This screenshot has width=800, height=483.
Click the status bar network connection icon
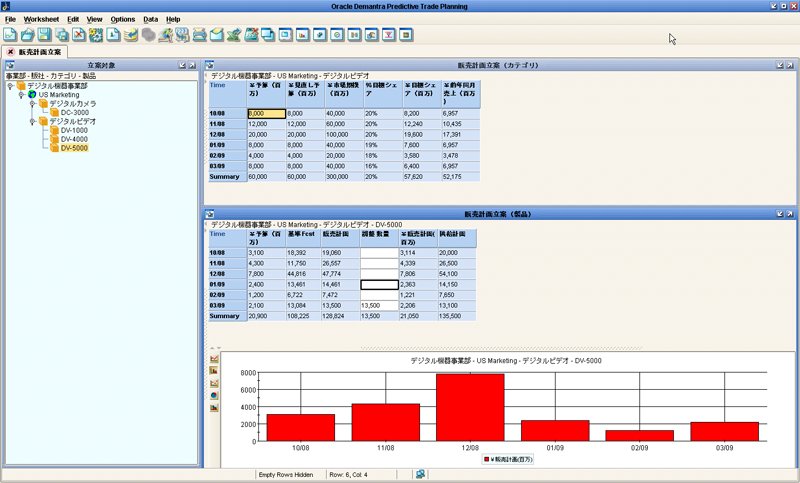click(x=420, y=474)
